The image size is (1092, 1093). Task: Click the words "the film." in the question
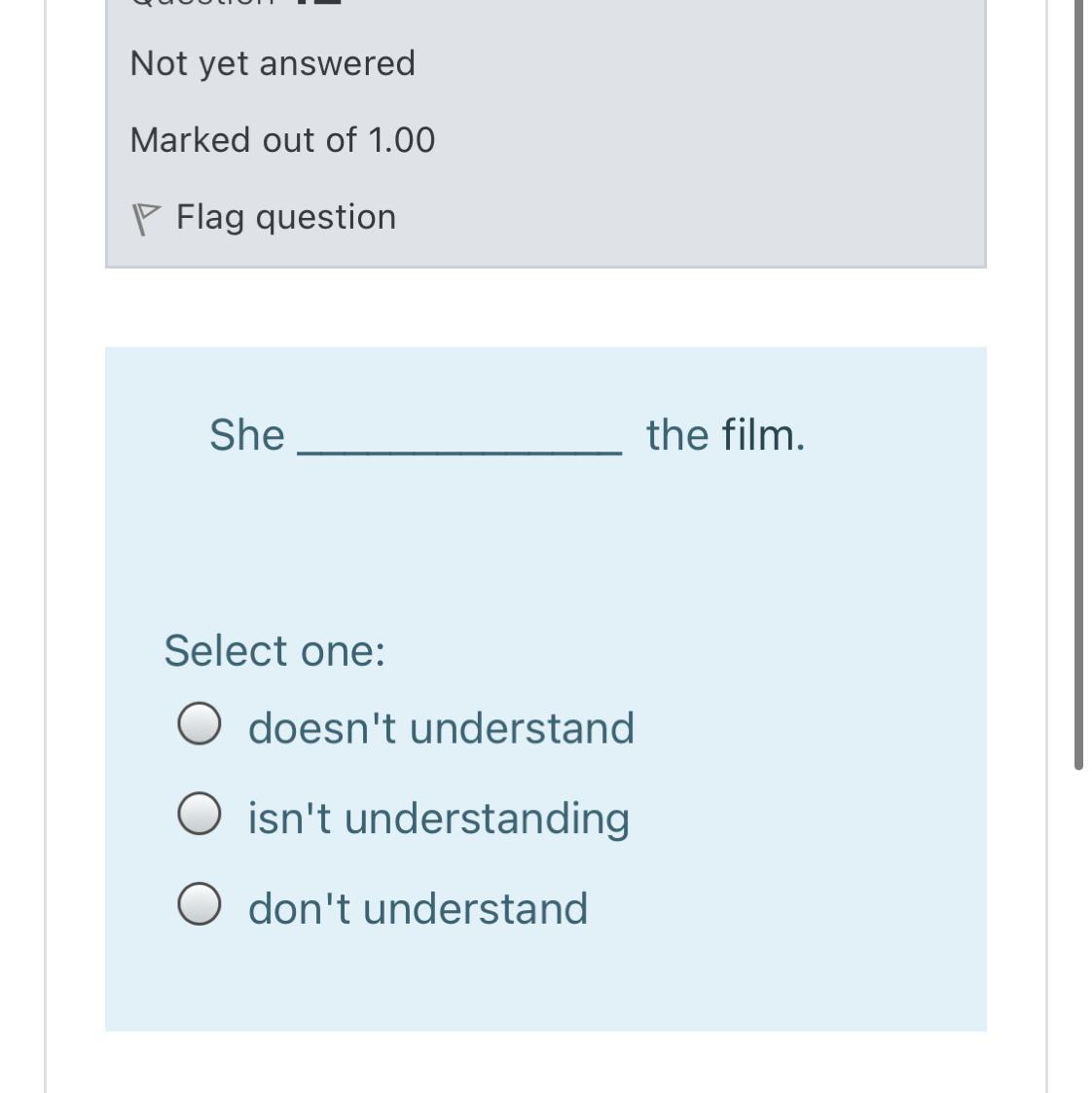click(725, 434)
